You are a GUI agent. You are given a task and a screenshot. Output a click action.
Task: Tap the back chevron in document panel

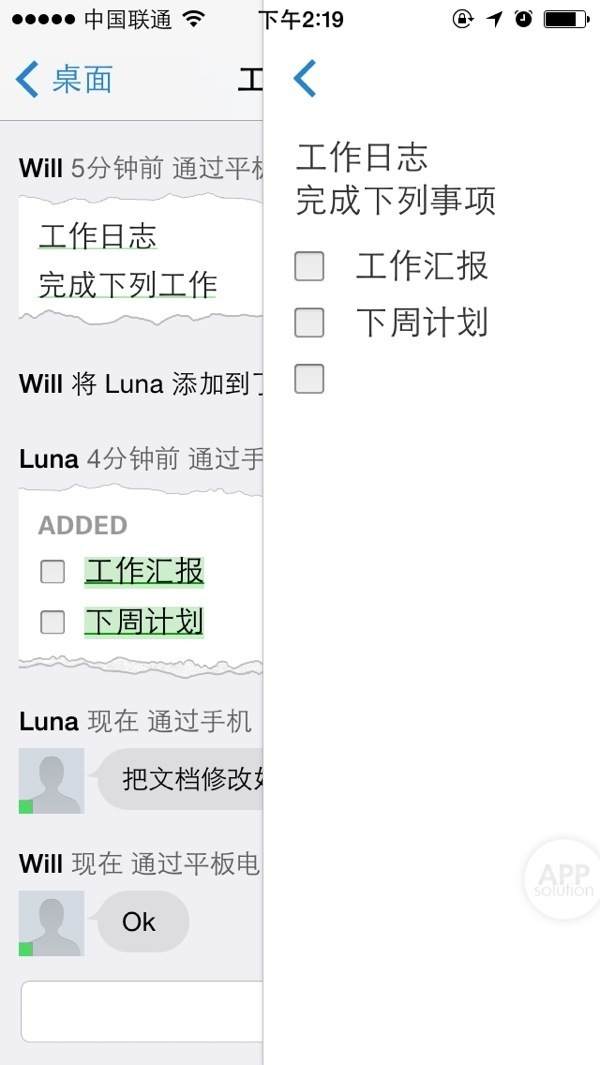point(305,78)
